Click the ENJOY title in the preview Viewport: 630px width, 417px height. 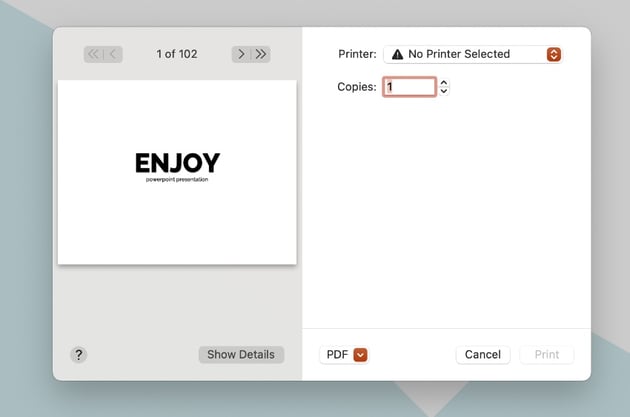(177, 163)
